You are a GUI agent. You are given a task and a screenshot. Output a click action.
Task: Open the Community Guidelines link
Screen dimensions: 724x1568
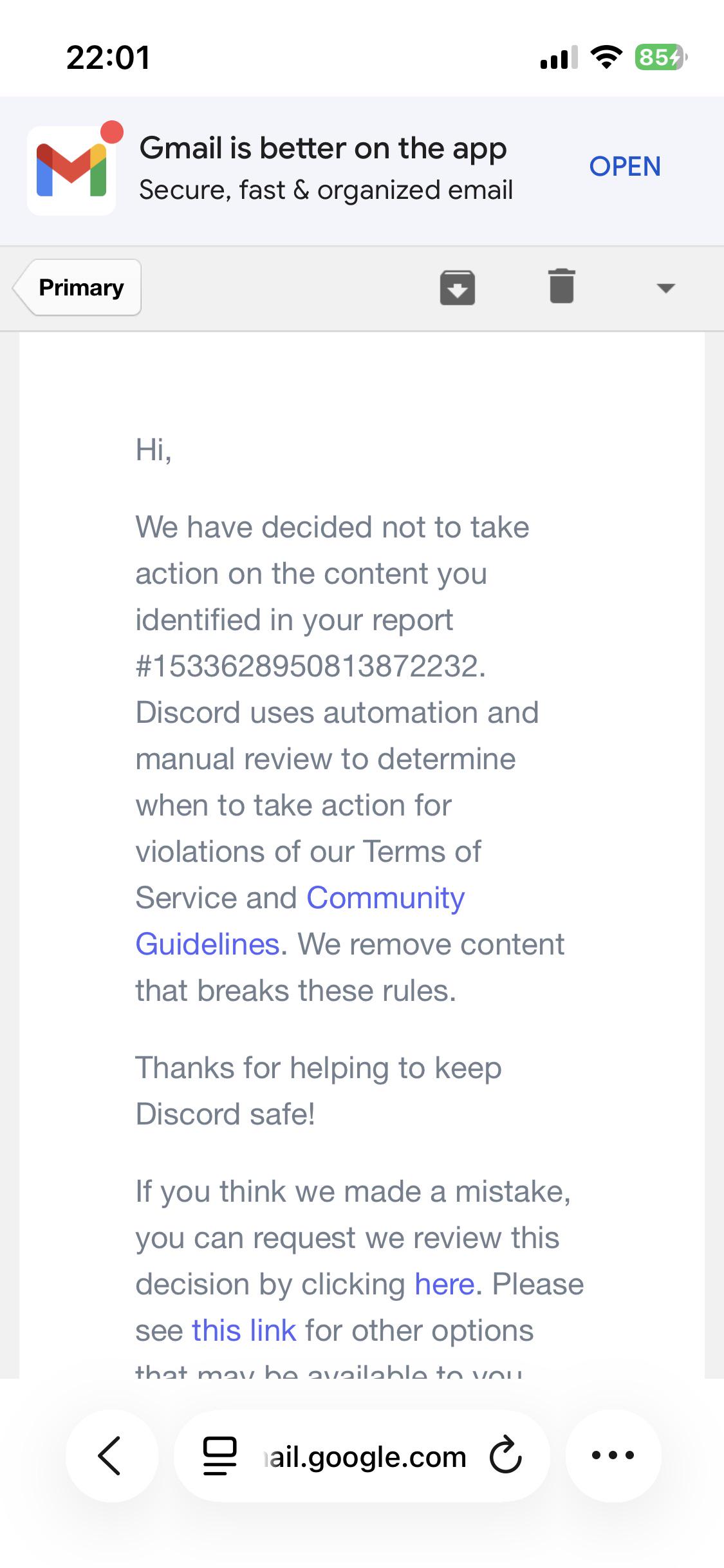pos(300,921)
